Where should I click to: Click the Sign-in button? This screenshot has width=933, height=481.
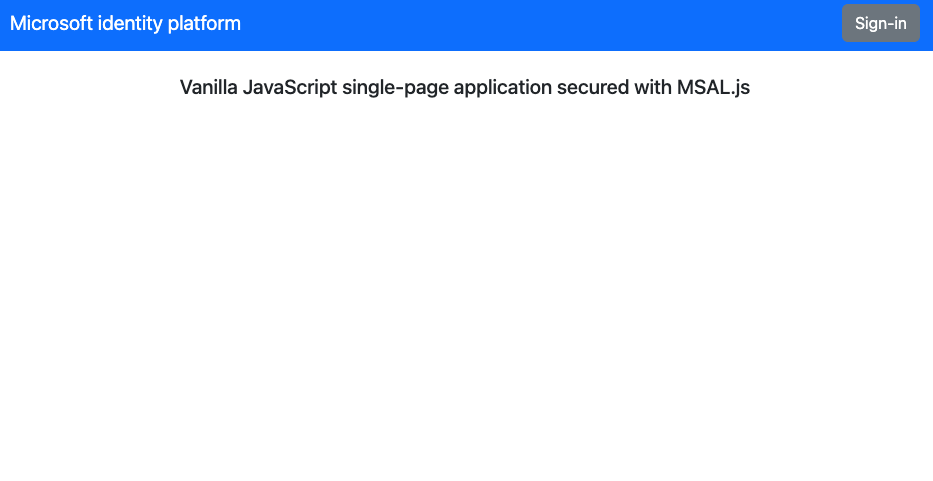(x=880, y=23)
